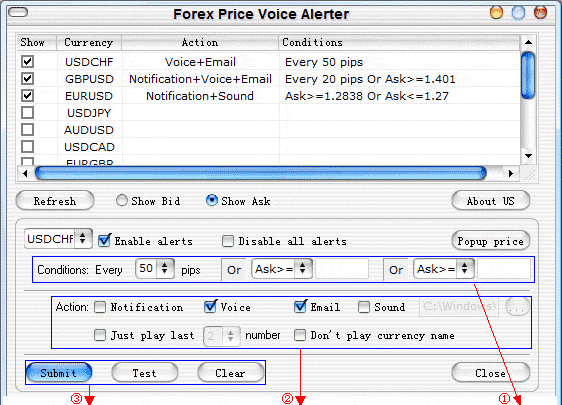Viewport: 562px width, 405px height.
Task: Click the list's scroll up arrow
Action: point(528,42)
